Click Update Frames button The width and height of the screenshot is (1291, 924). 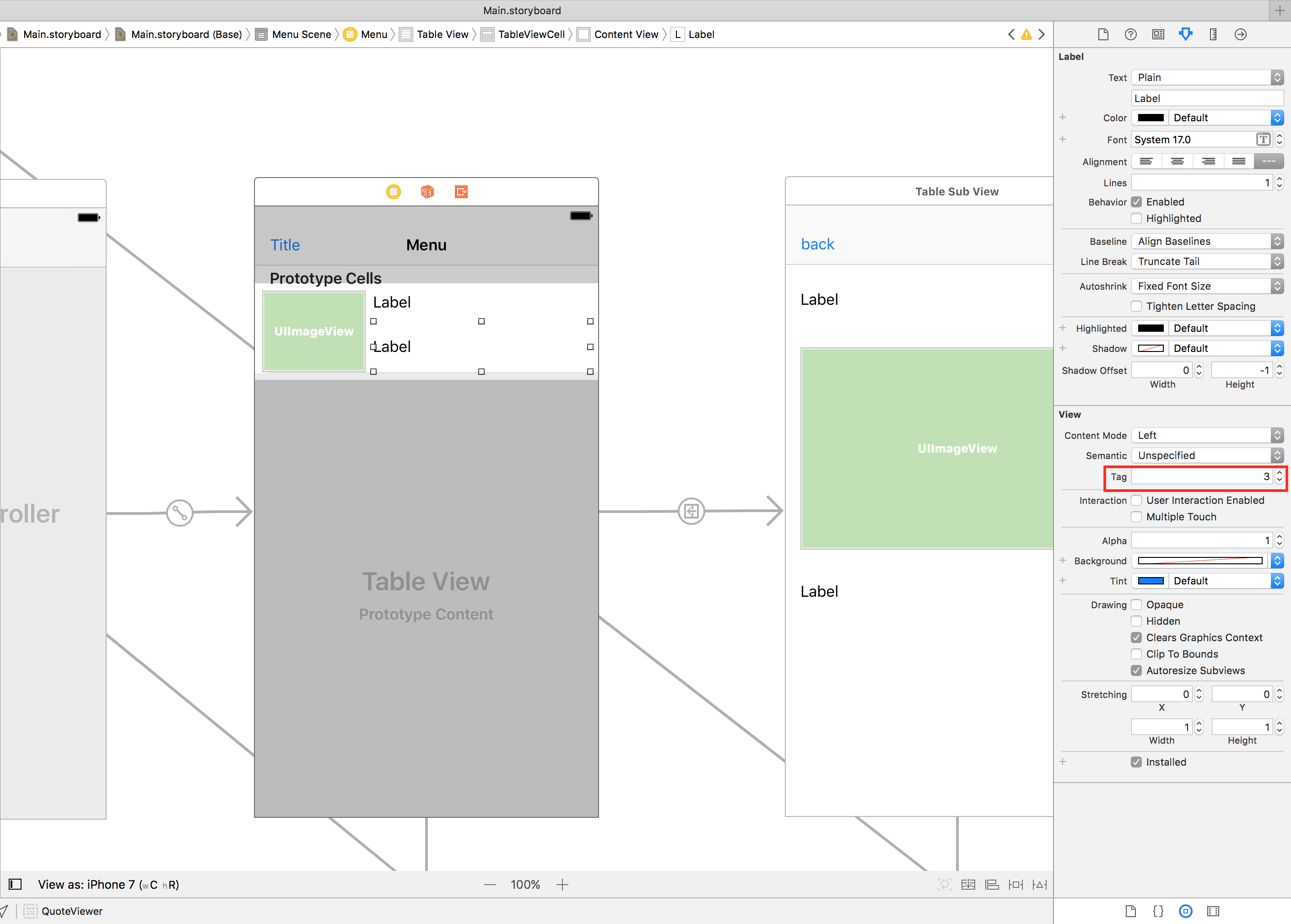point(944,885)
